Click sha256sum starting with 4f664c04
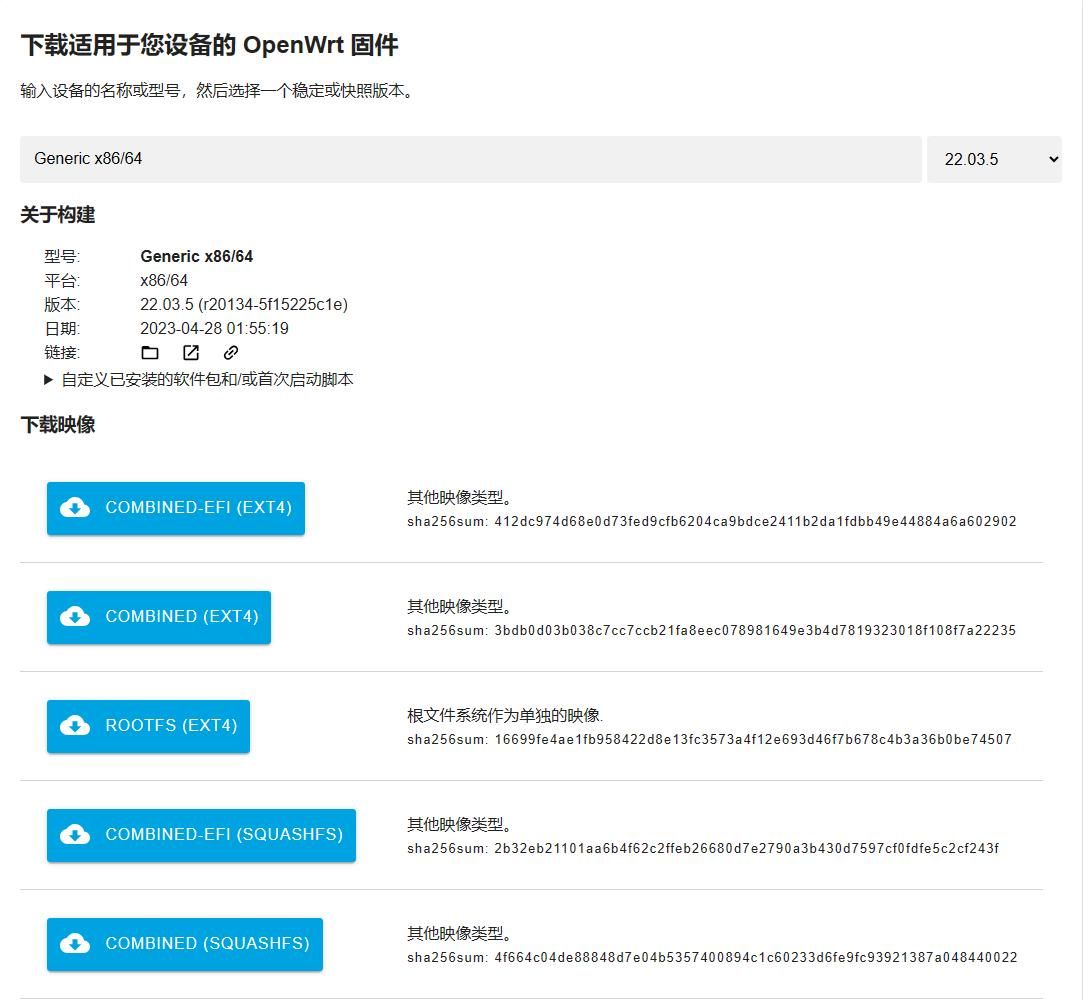The image size is (1083, 1000). (x=712, y=958)
